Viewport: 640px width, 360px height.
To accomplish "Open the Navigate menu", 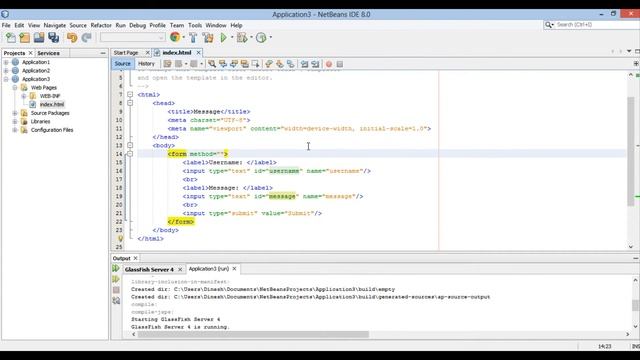I will point(55,25).
